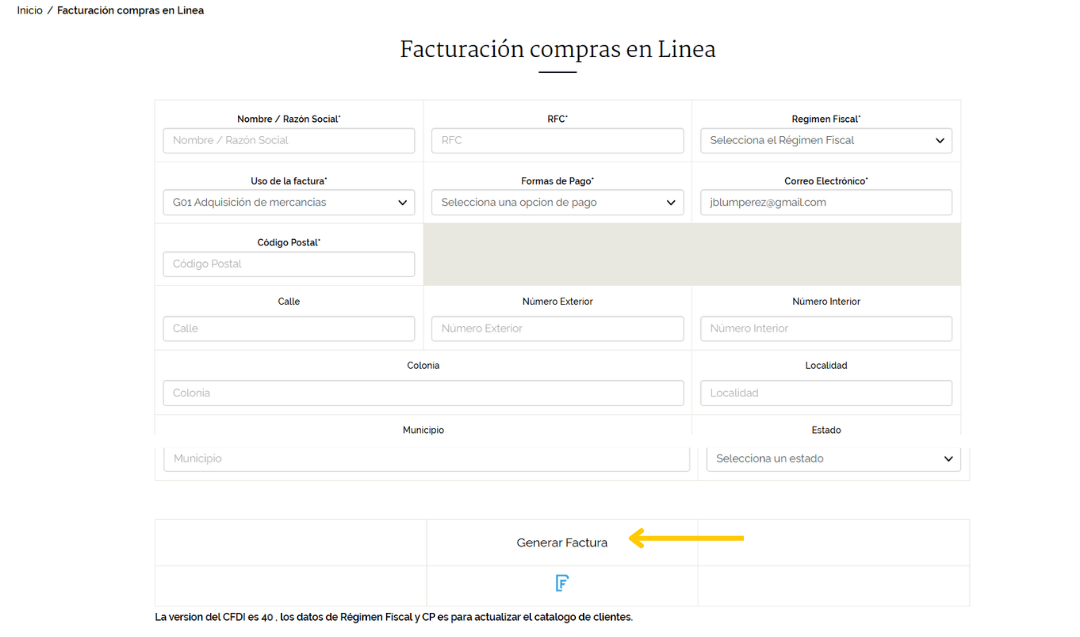Screen dimensions: 1080x637
Task: Click the Correo Electrónico field
Action: coord(825,203)
